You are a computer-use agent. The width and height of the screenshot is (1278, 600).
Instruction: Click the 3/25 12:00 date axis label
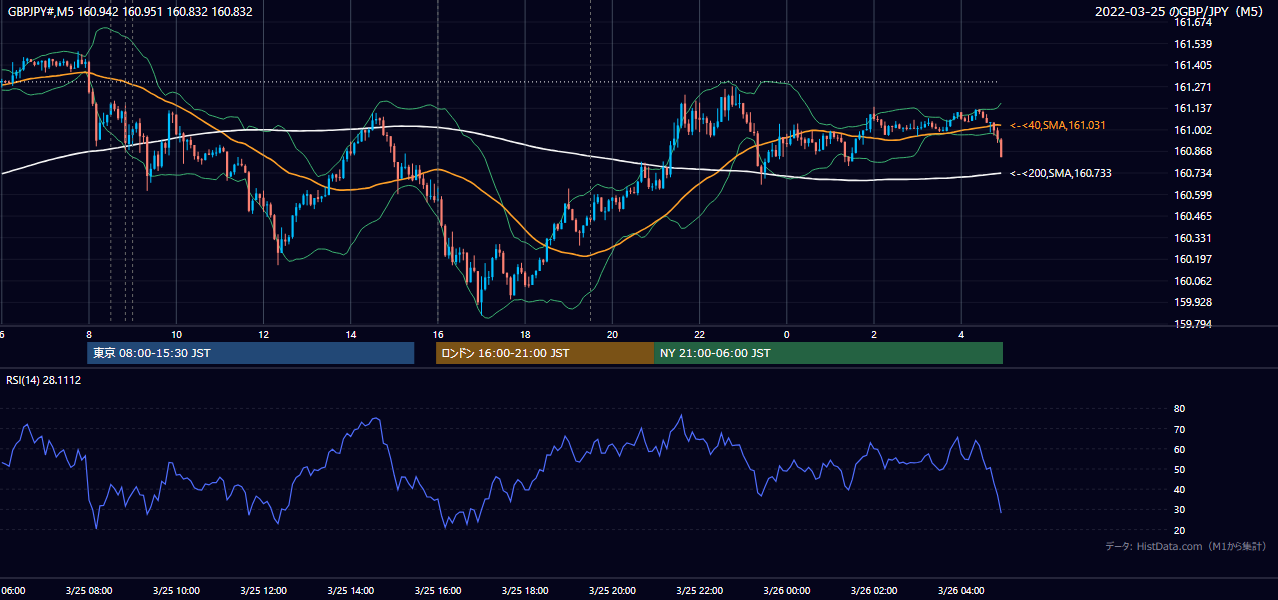coord(264,590)
